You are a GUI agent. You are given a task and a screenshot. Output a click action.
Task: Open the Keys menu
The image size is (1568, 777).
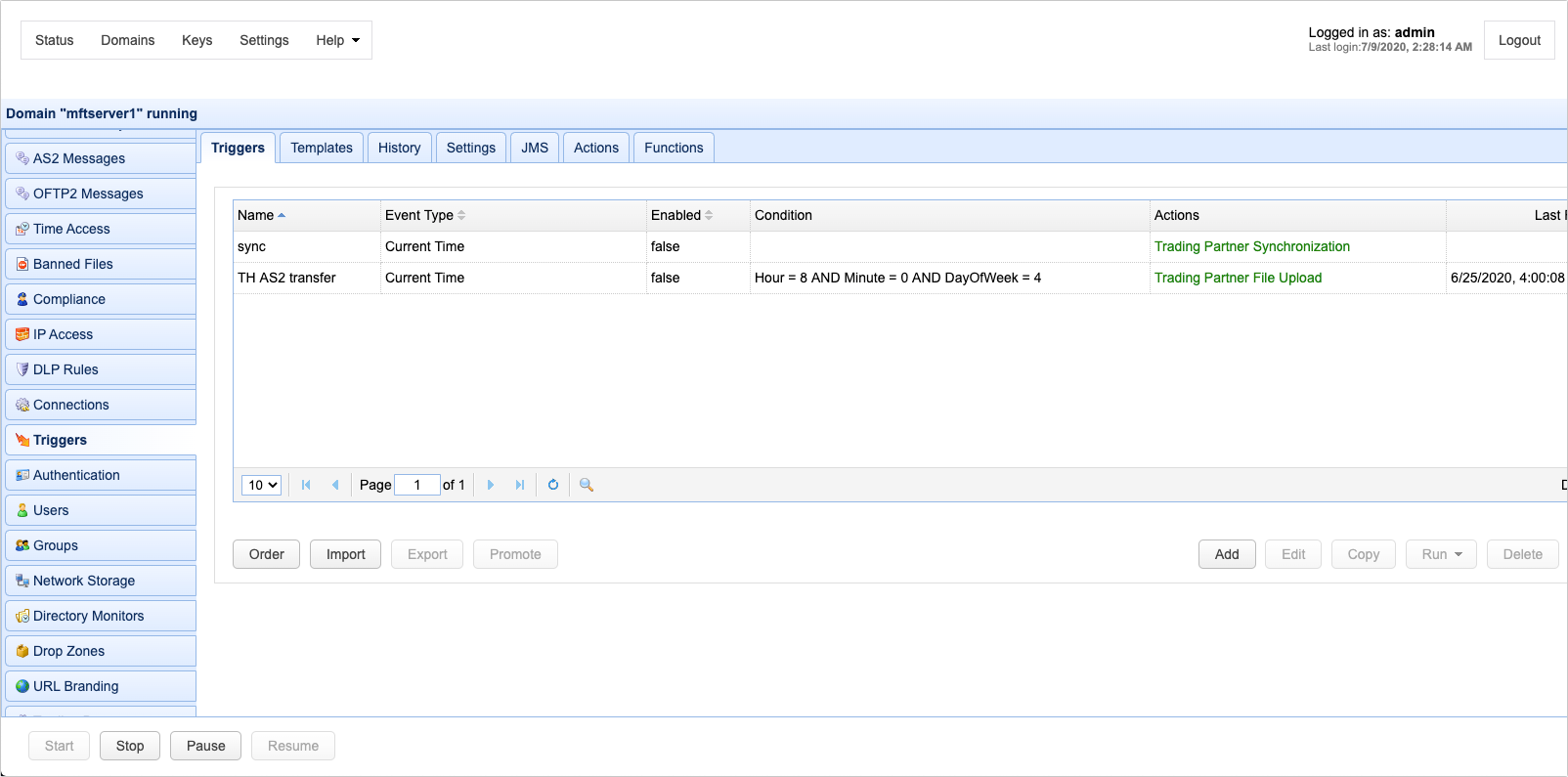[x=196, y=40]
